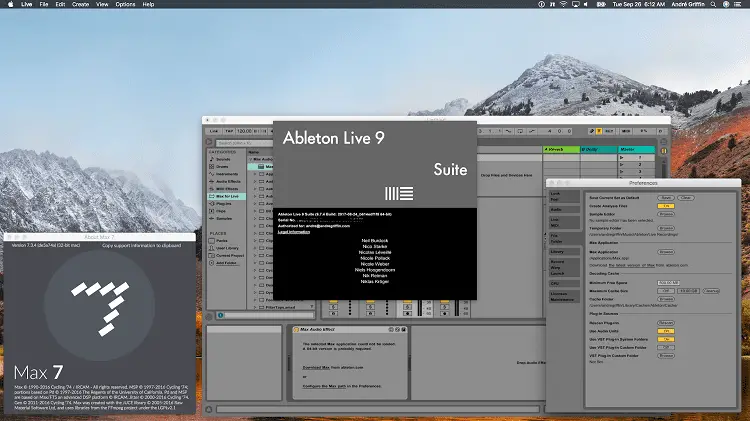The image size is (750, 421).
Task: Toggle the Max Audio Effect device activator
Action: click(x=296, y=330)
